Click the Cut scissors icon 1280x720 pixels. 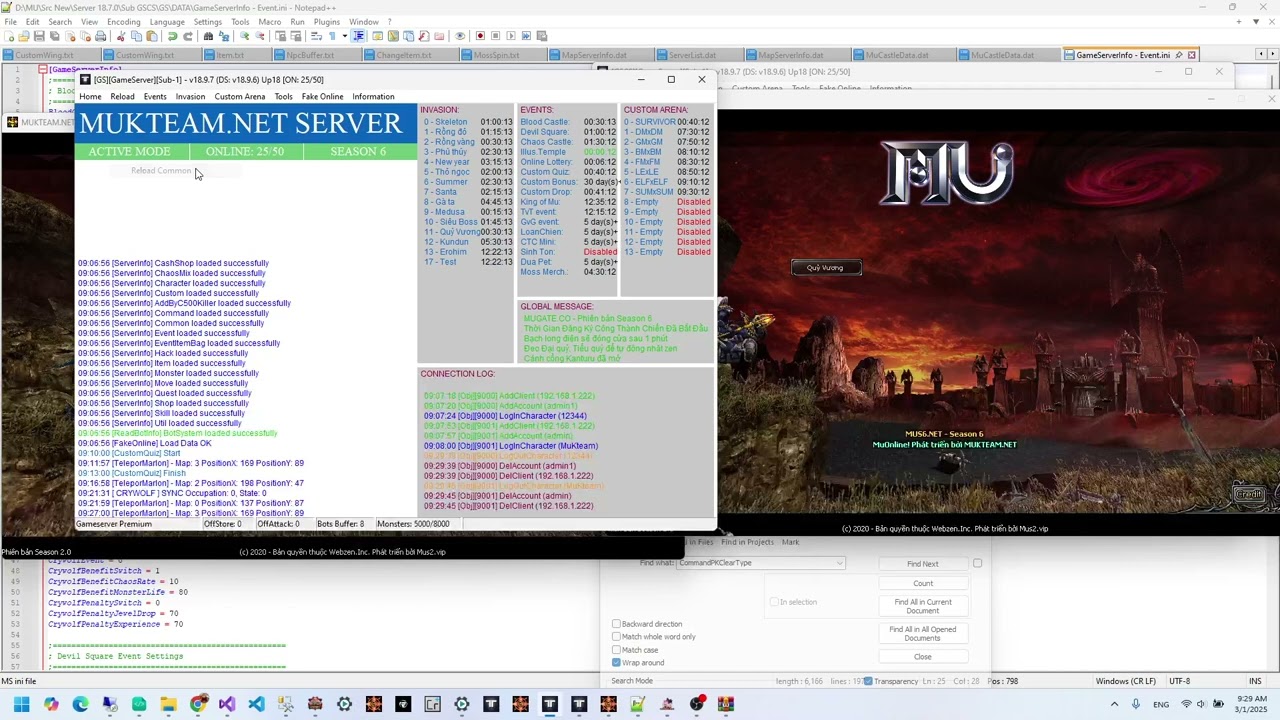pos(122,36)
